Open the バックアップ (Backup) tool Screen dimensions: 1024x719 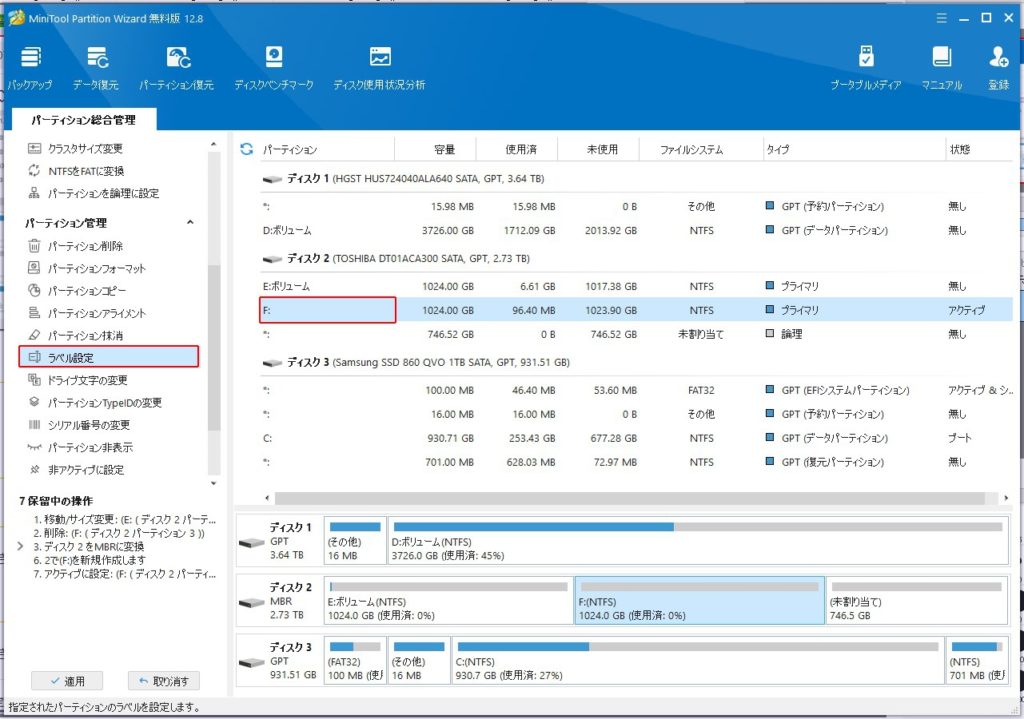(x=30, y=59)
